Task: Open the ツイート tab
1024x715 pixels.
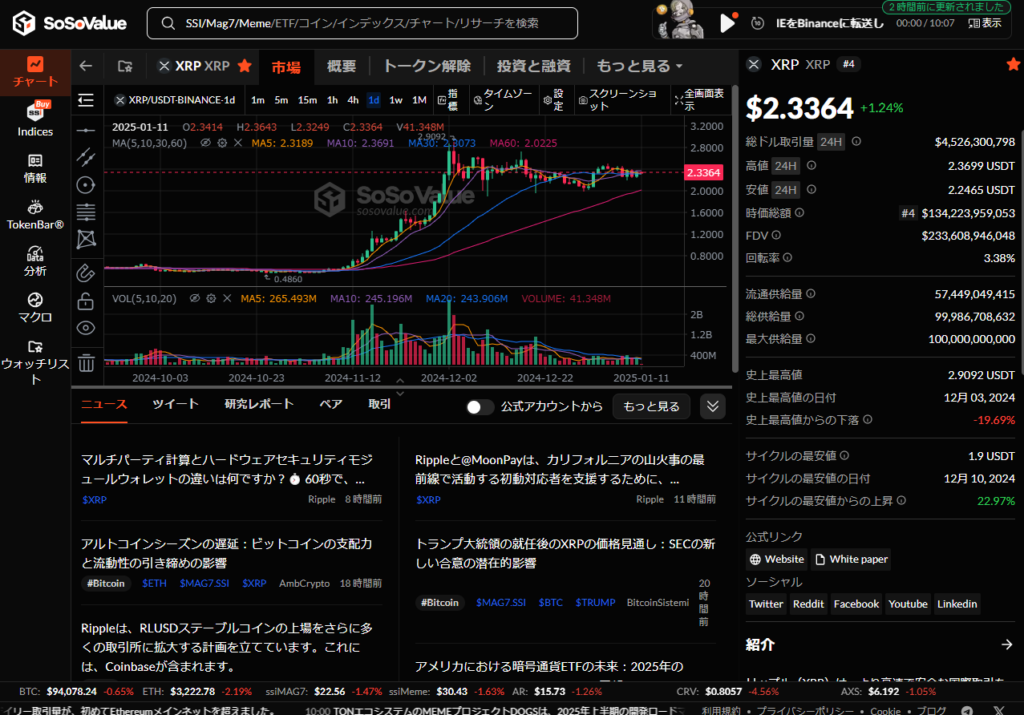Action: point(175,404)
